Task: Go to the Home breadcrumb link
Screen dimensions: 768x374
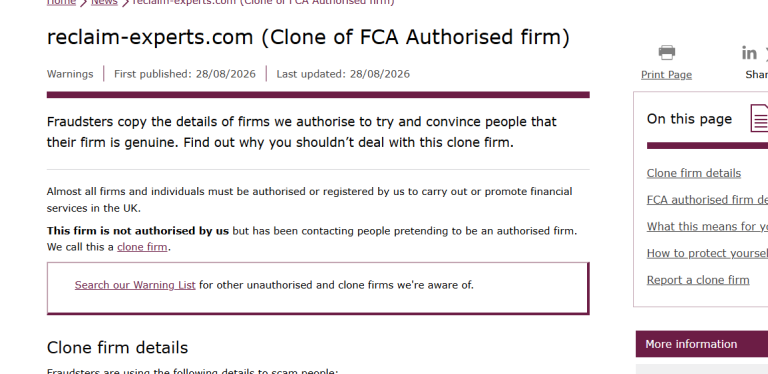Action: [x=61, y=2]
